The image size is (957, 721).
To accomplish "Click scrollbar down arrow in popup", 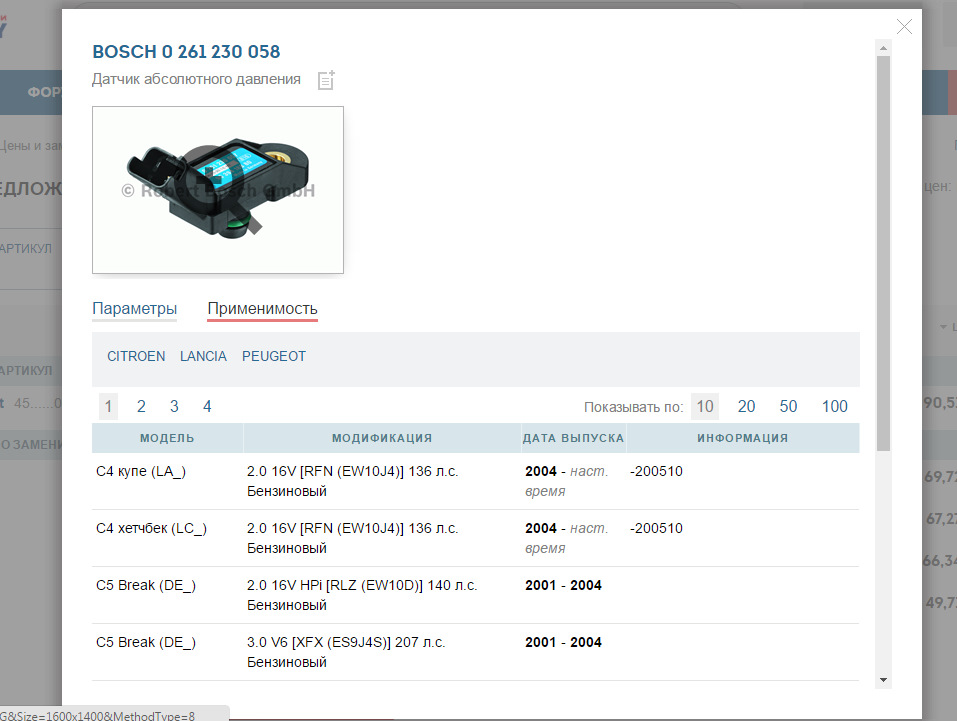I will (x=883, y=680).
